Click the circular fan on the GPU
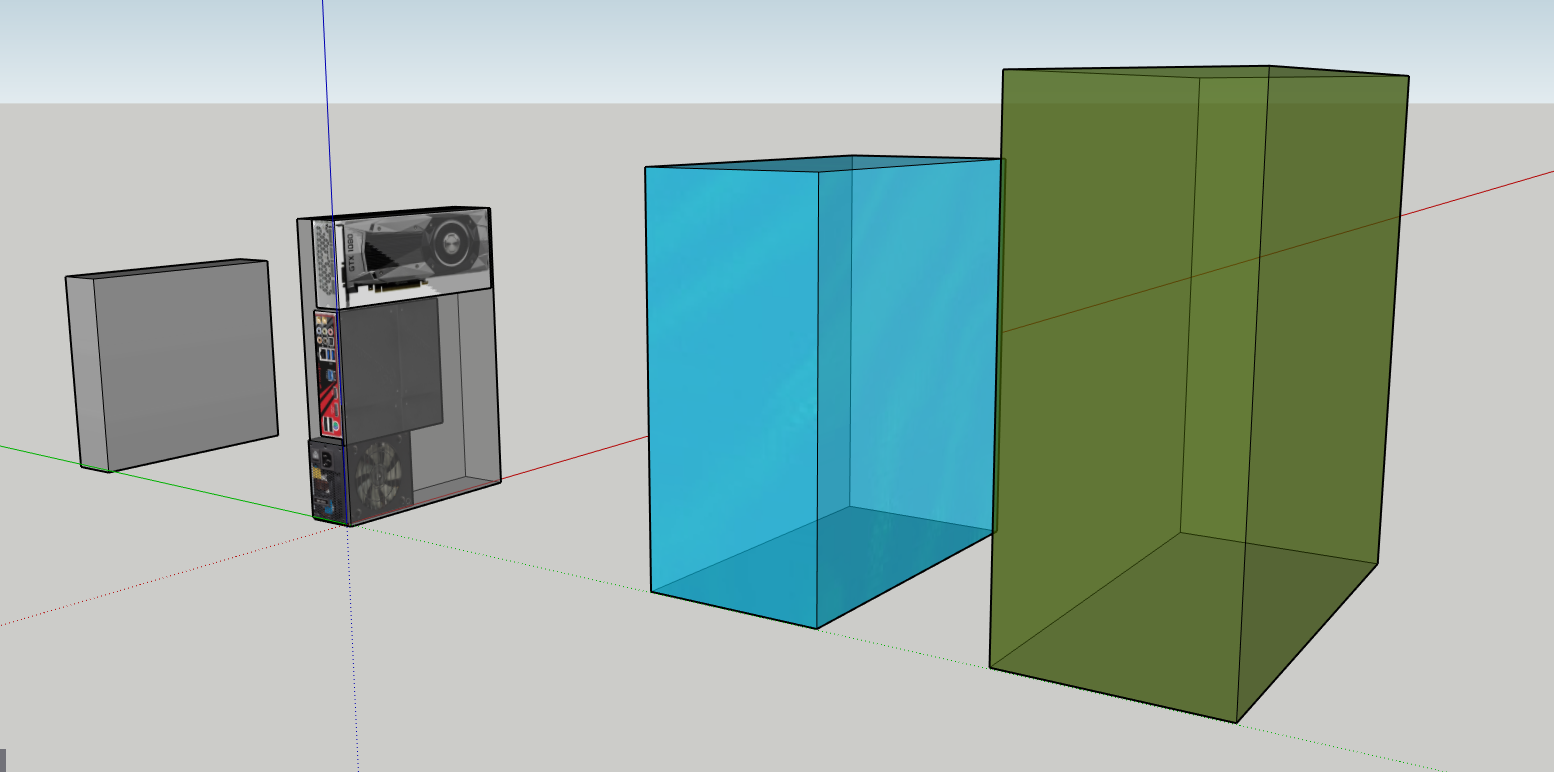 (x=452, y=243)
